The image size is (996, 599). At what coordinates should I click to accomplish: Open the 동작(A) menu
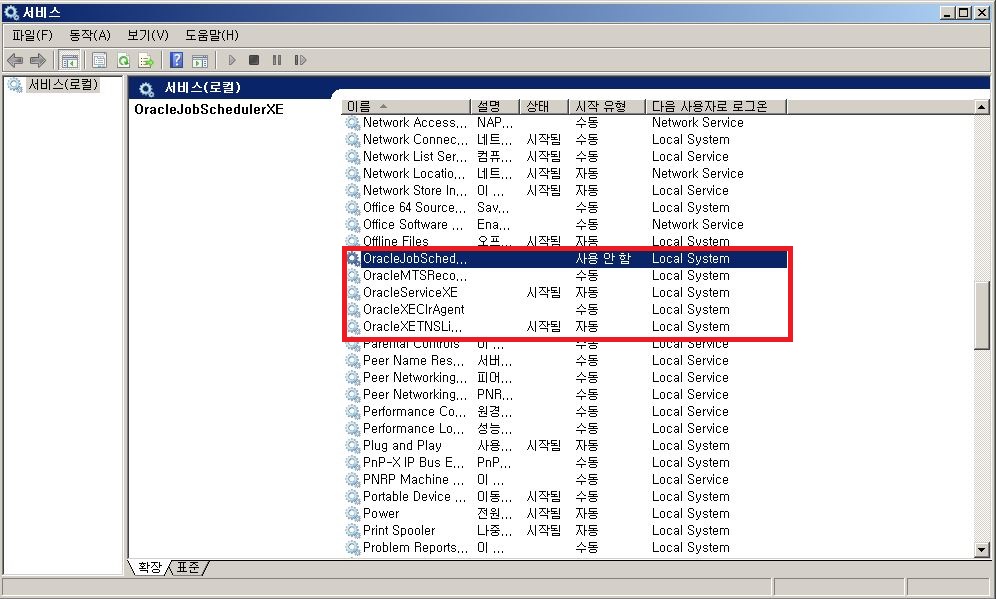90,35
